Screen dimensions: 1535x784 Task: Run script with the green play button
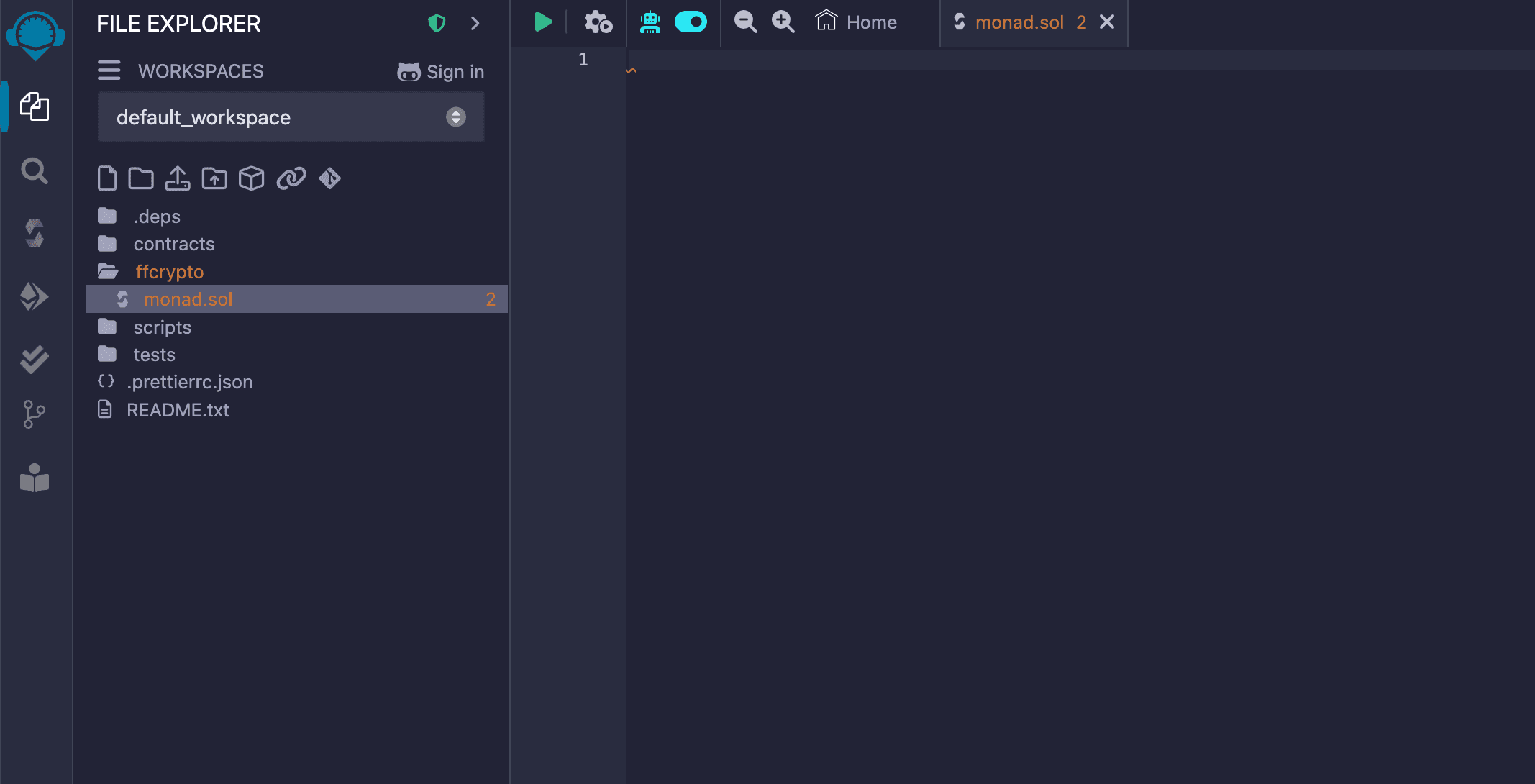543,22
